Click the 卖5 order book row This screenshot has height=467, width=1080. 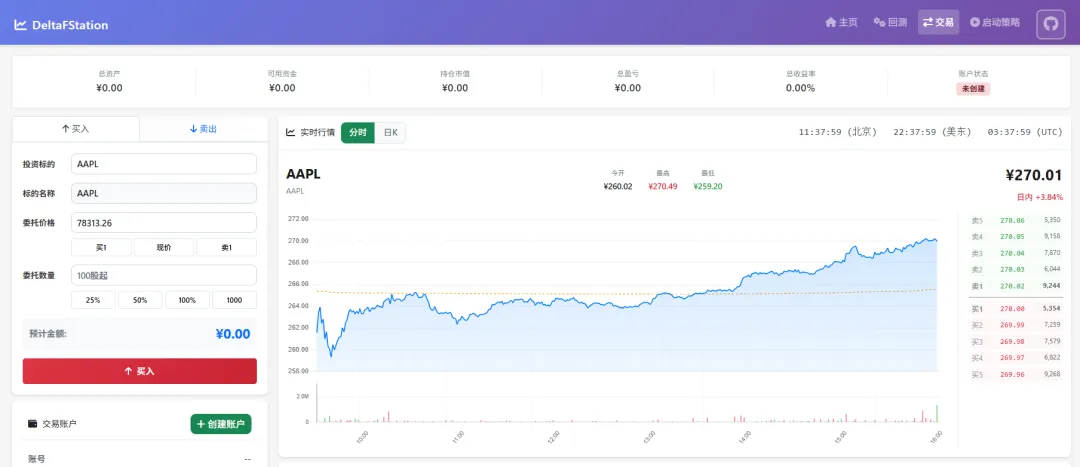tap(1016, 220)
